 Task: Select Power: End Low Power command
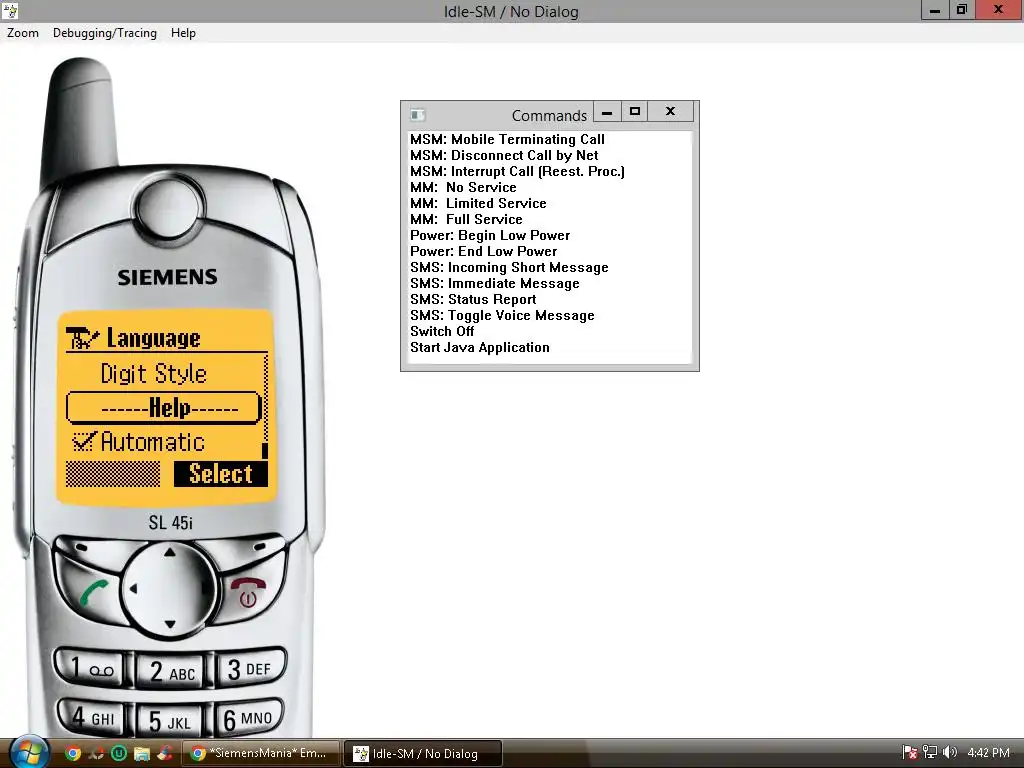pos(483,251)
